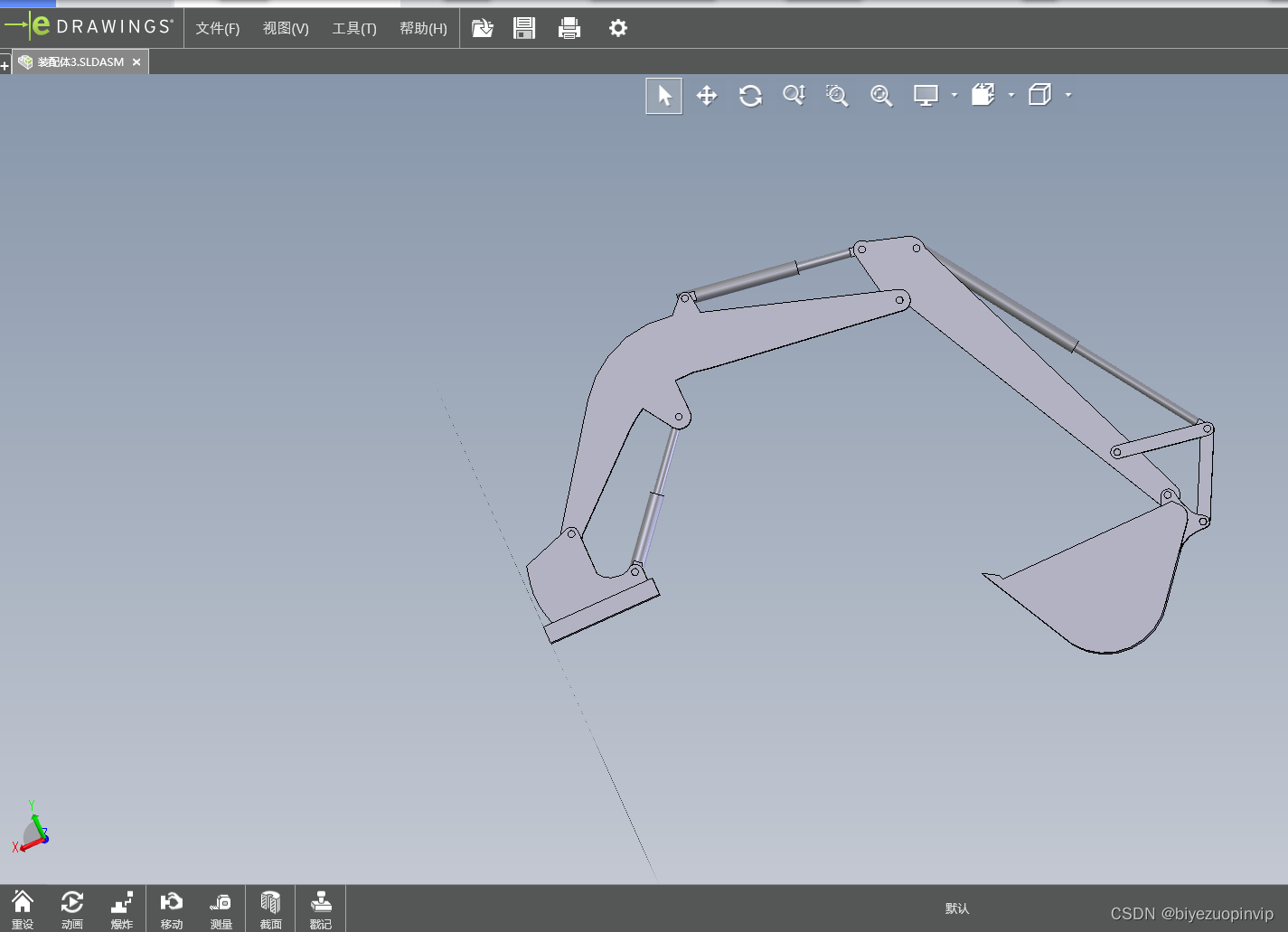This screenshot has width=1288, height=932.
Task: Click the view orientation icon
Action: click(983, 95)
